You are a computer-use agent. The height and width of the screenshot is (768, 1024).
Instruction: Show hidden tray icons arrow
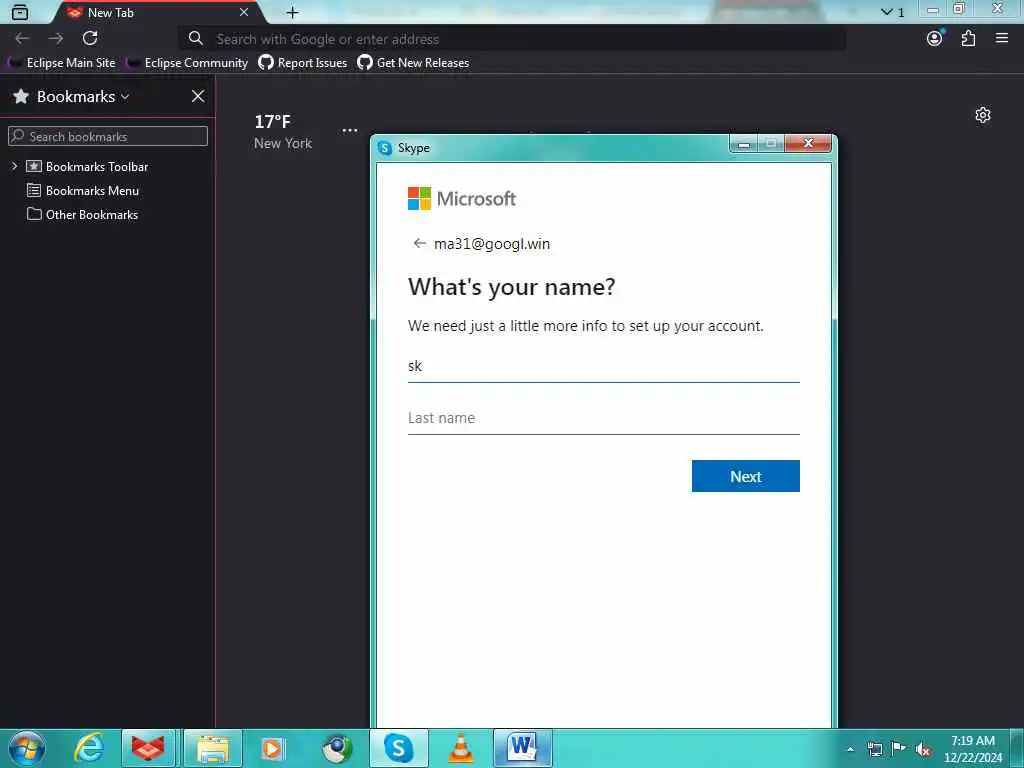[850, 749]
